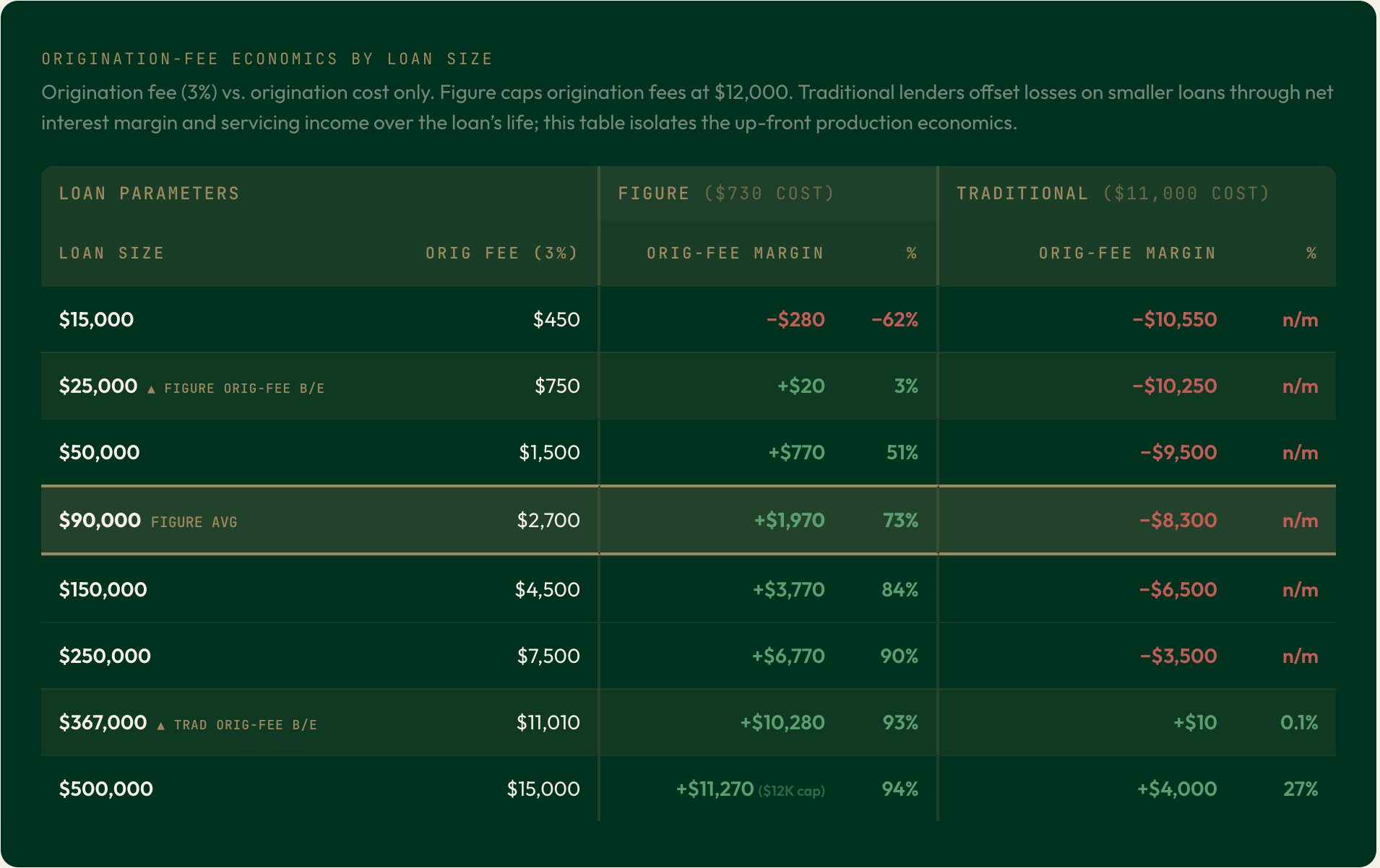
Task: Click the $750 orig fee value
Action: coord(557,386)
